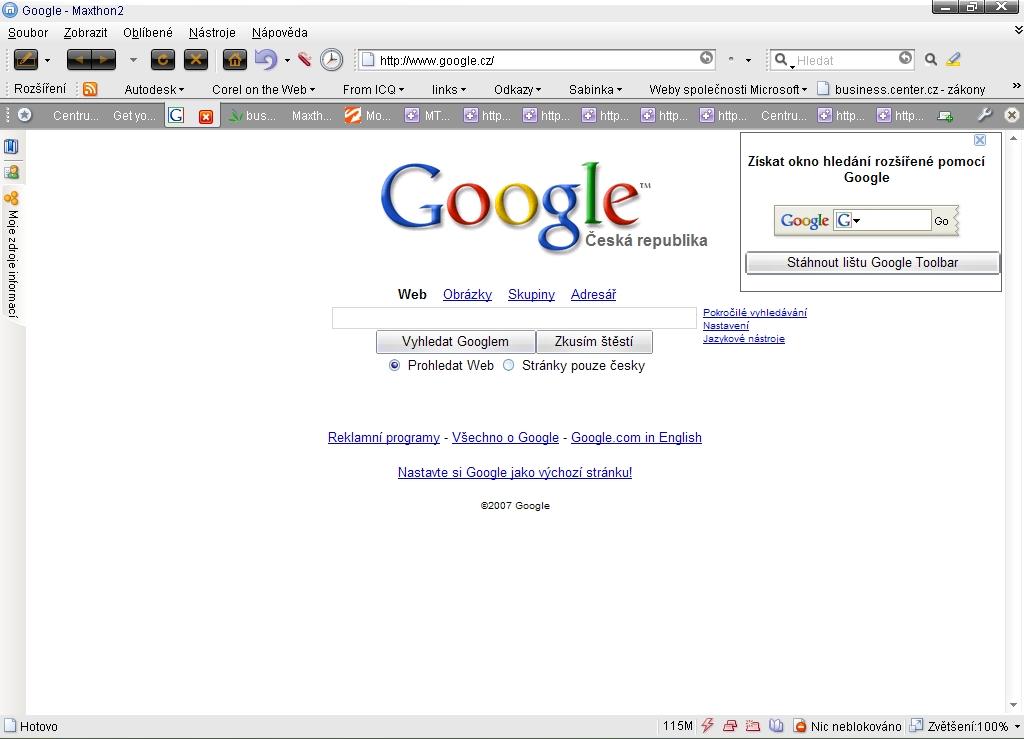This screenshot has width=1024, height=739.
Task: Close current tab with the red X
Action: click(206, 116)
